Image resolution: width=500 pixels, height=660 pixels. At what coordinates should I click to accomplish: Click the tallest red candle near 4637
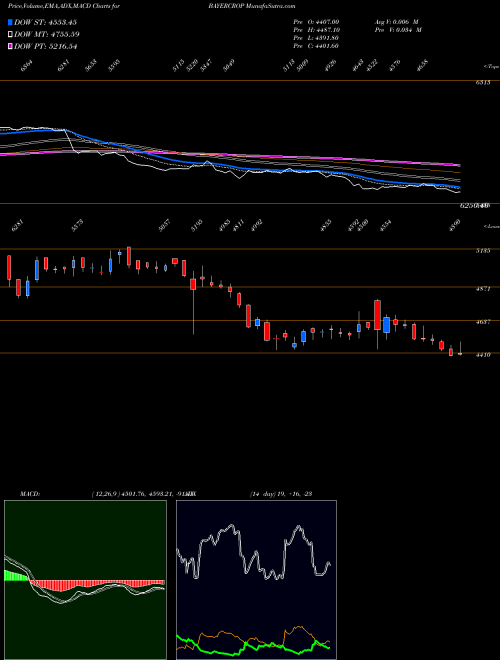pos(378,315)
